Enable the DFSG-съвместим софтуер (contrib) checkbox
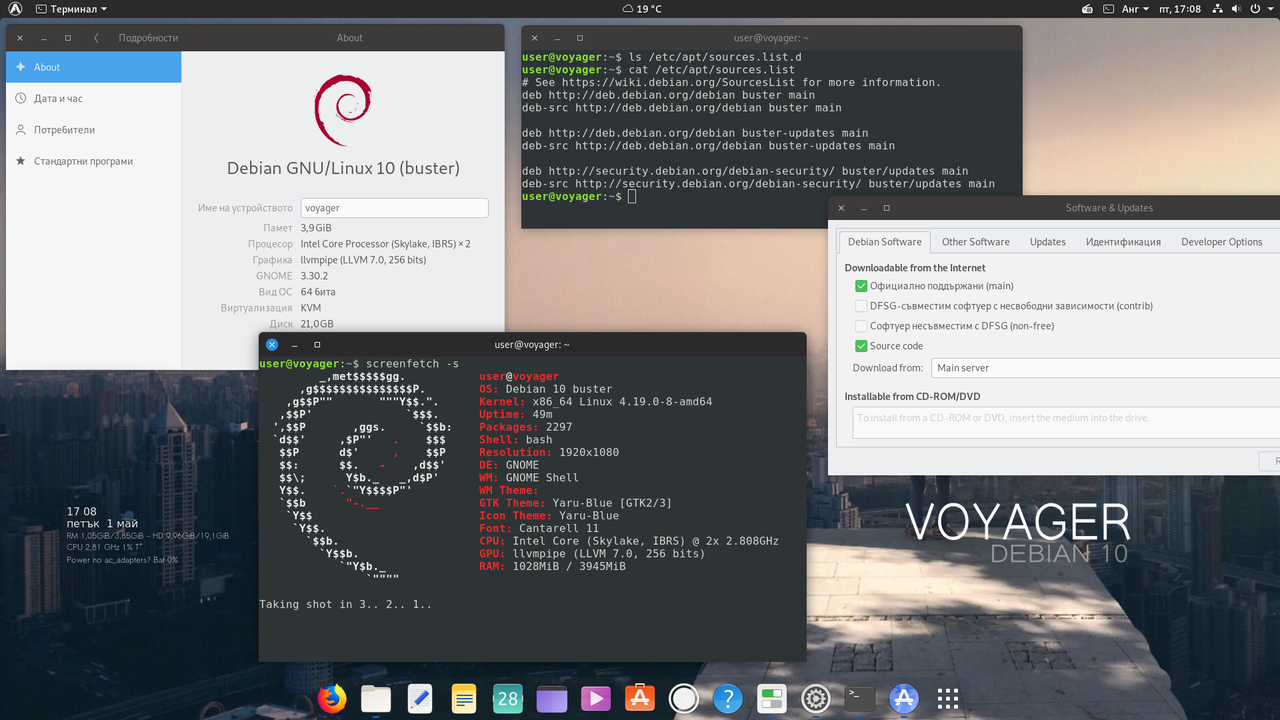 [861, 306]
